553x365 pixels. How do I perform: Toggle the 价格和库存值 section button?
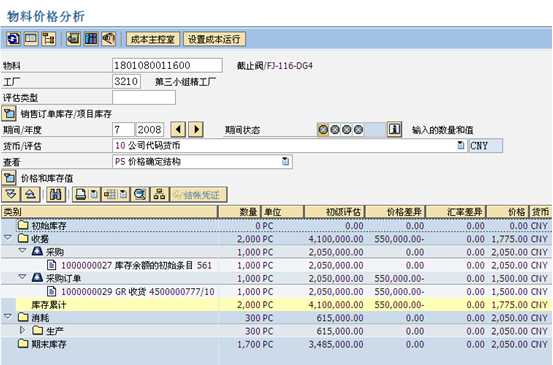click(9, 178)
